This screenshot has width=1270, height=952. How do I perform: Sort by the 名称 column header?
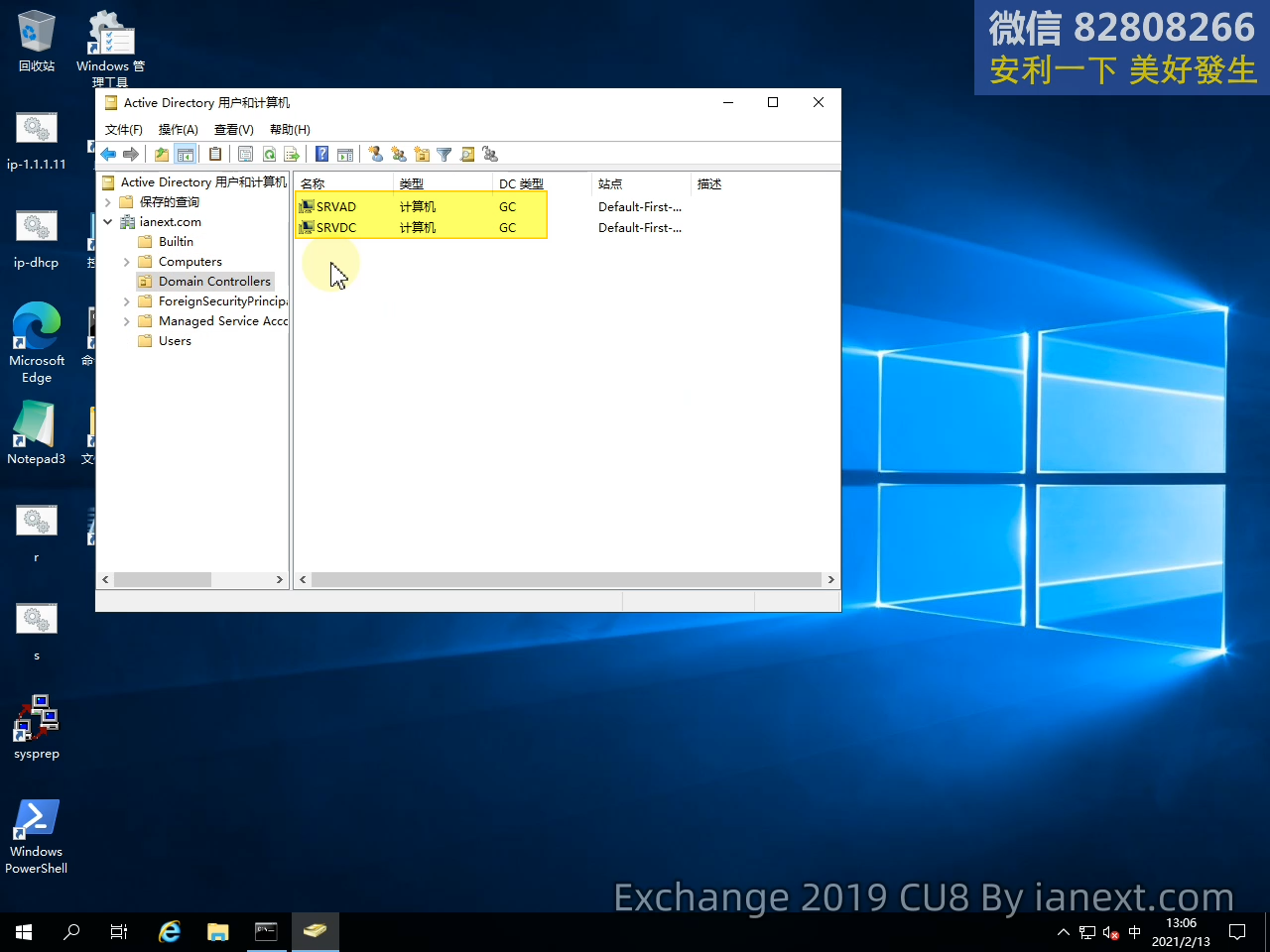(x=343, y=183)
